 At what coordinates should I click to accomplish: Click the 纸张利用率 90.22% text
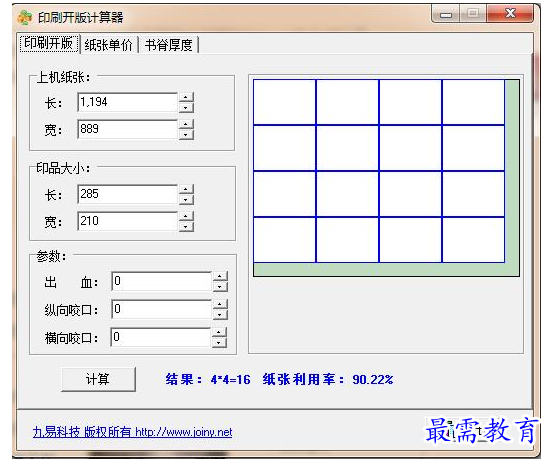(x=328, y=379)
